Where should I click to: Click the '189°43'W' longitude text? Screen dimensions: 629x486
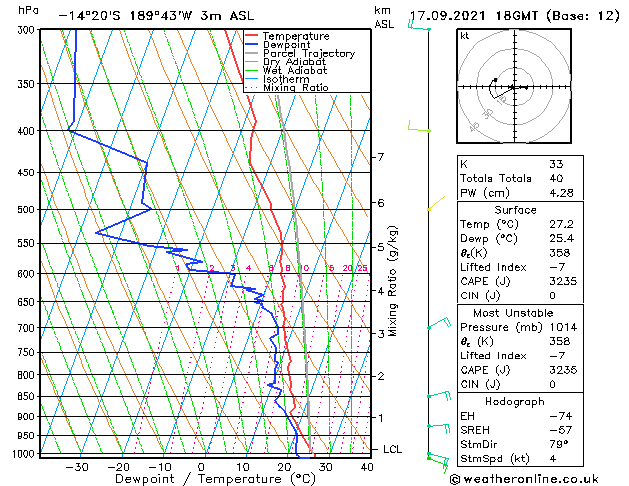[x=161, y=16]
